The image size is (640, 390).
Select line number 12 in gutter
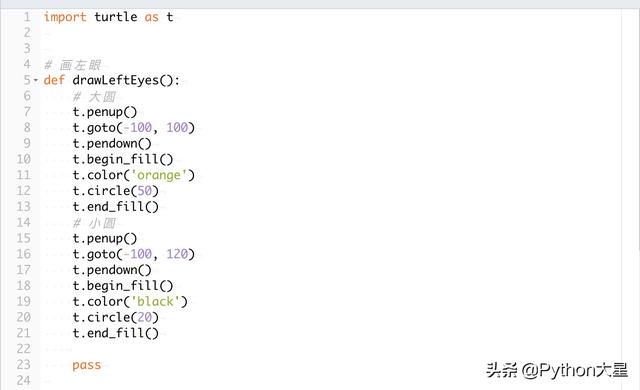tap(24, 191)
